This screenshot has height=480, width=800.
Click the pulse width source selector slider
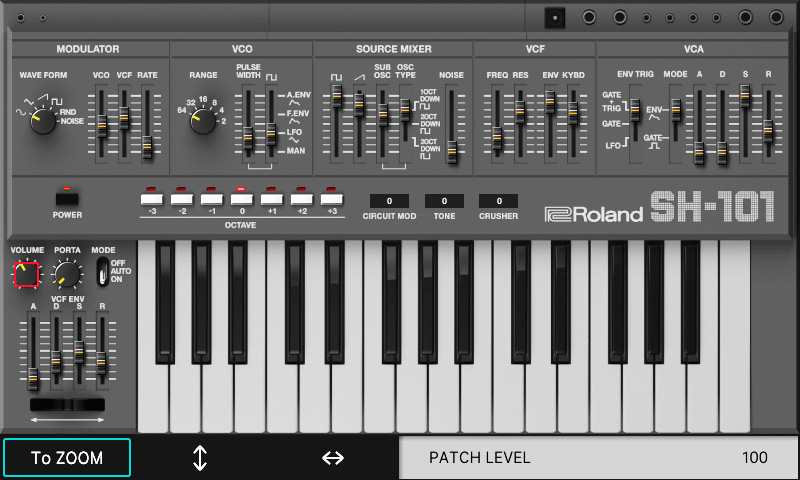click(x=271, y=134)
